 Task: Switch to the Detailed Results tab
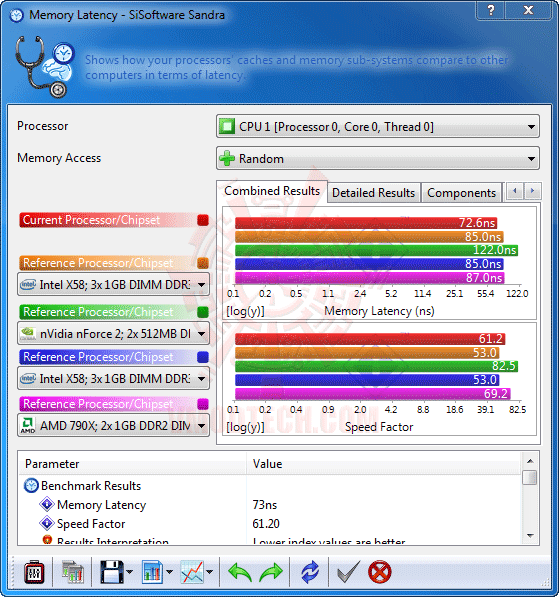374,193
